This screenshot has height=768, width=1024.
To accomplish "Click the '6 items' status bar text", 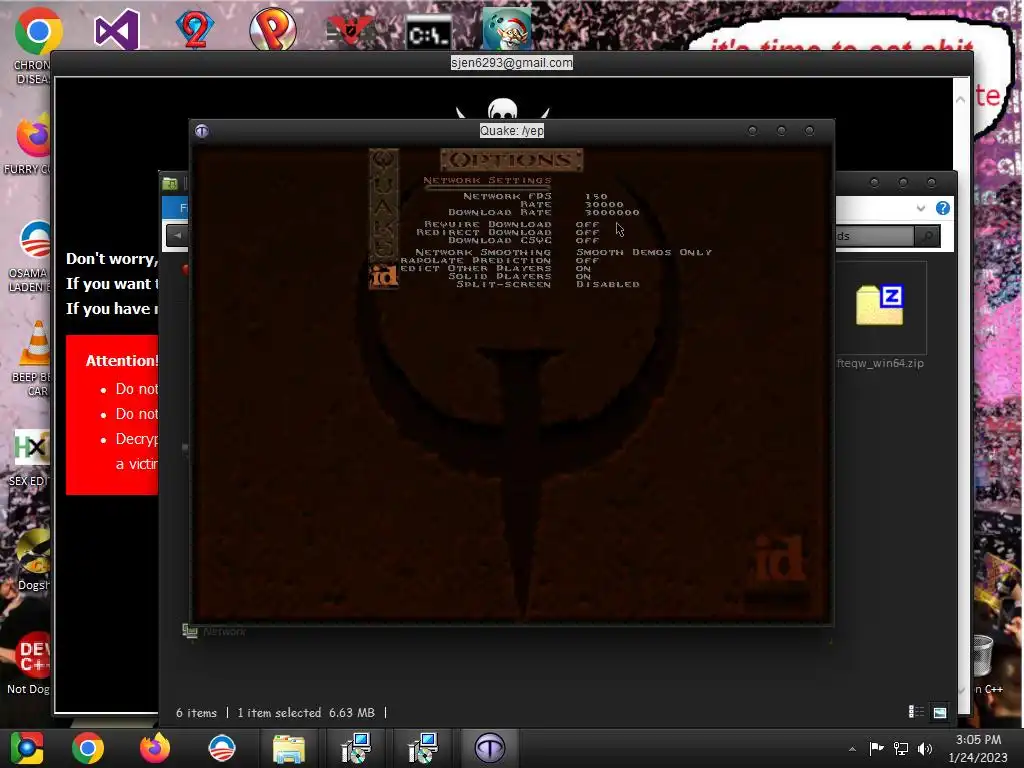I will click(196, 712).
